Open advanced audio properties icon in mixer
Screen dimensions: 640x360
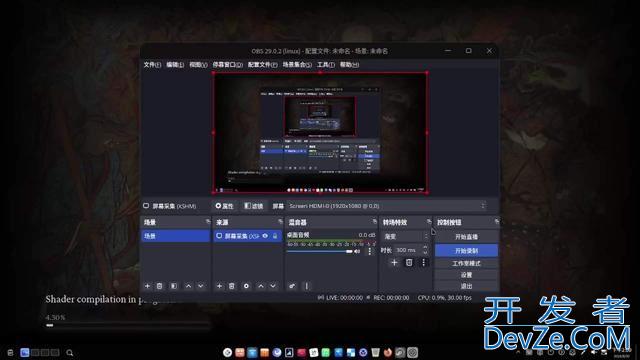292,286
